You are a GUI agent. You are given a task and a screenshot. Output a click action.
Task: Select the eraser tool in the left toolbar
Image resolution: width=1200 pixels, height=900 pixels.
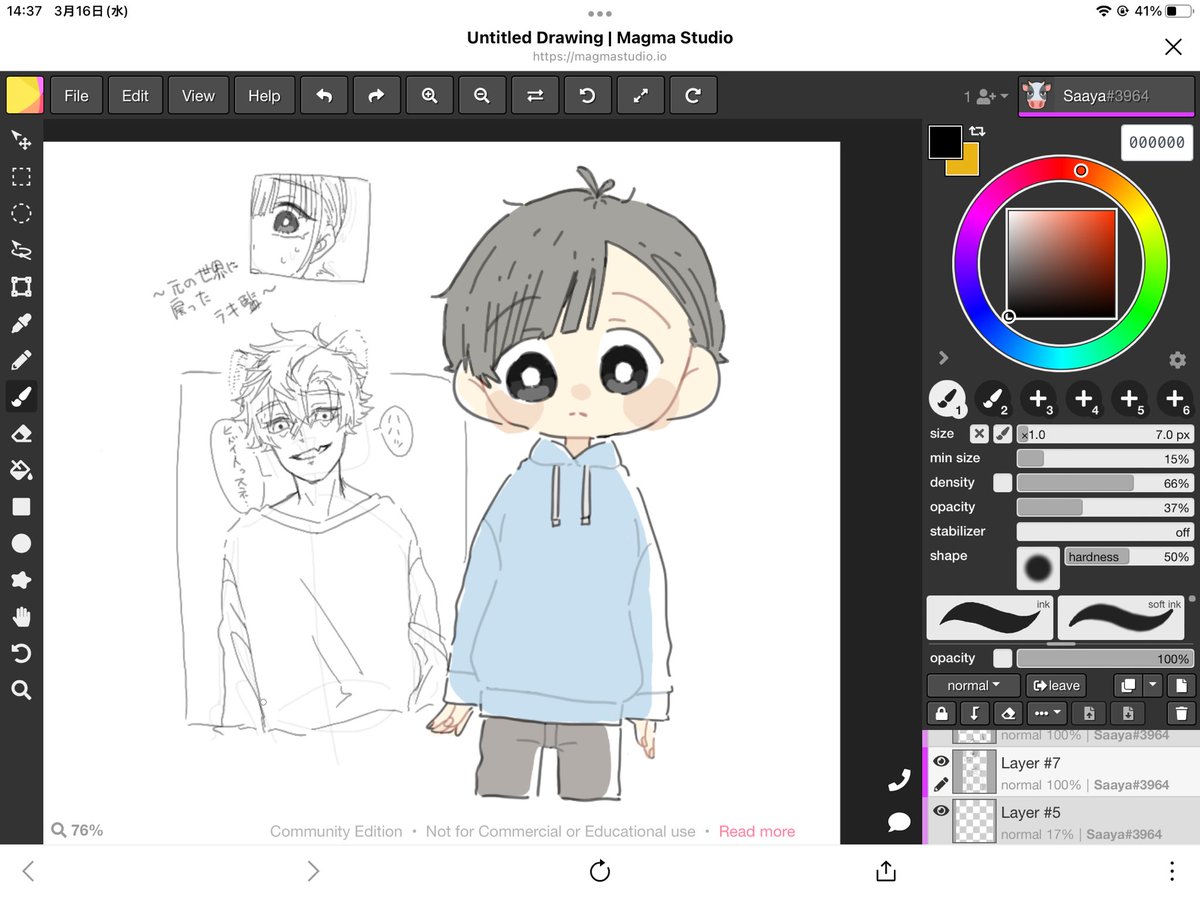pos(21,433)
